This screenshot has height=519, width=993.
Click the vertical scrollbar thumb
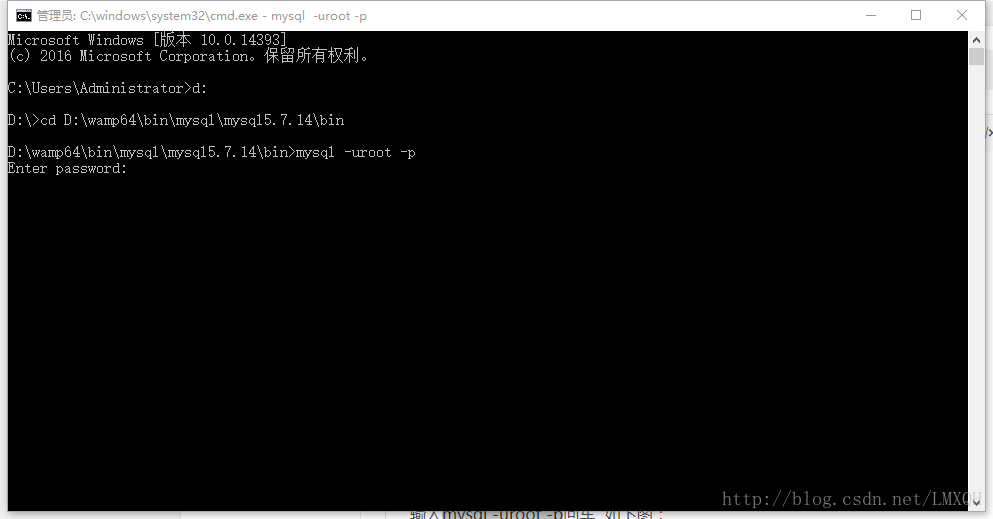coord(976,56)
